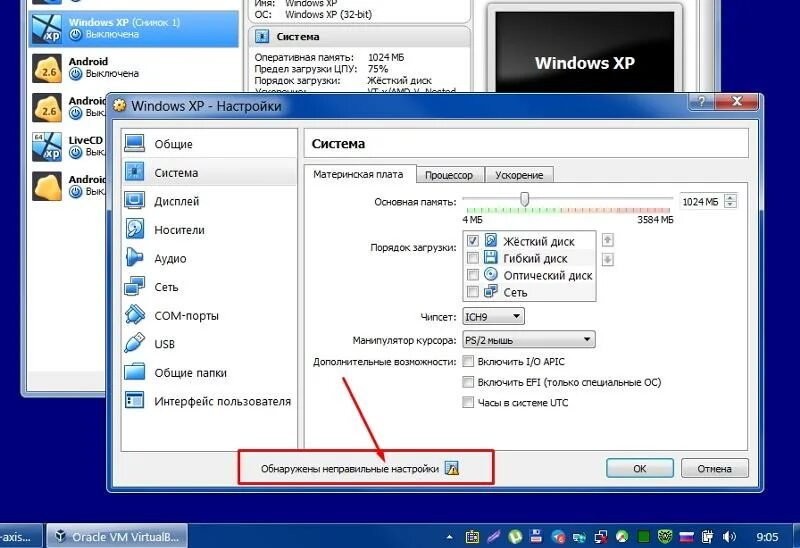Select the COM-порты connector icon
800x548 pixels.
click(x=135, y=315)
